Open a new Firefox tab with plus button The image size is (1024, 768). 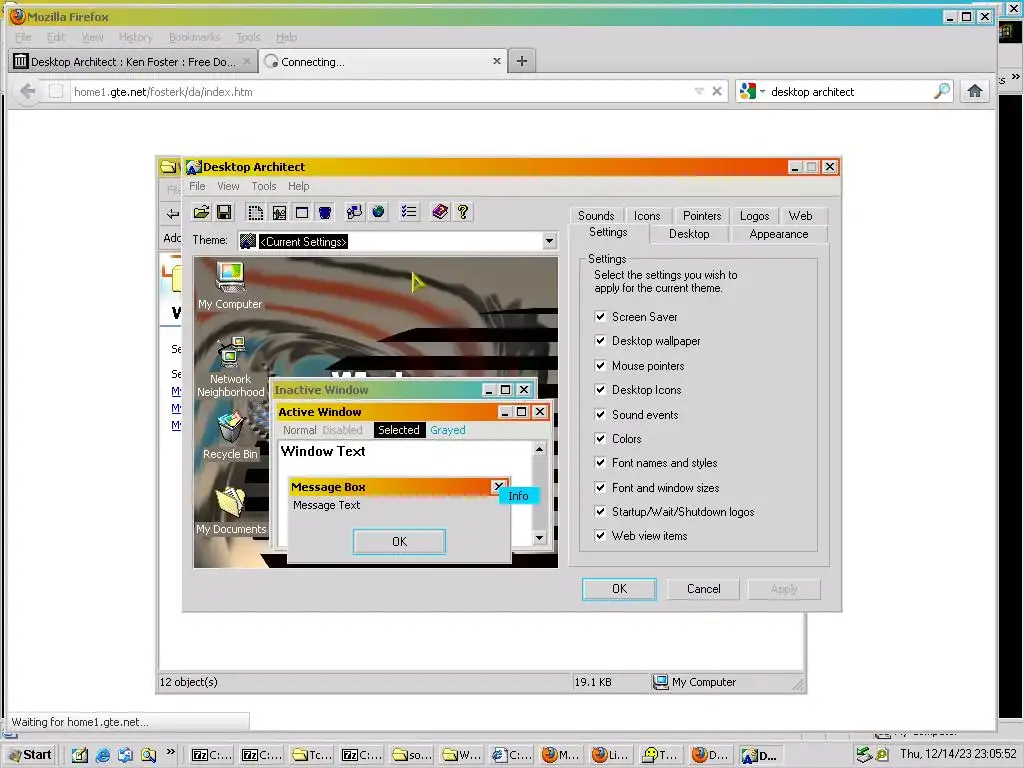pyautogui.click(x=522, y=61)
